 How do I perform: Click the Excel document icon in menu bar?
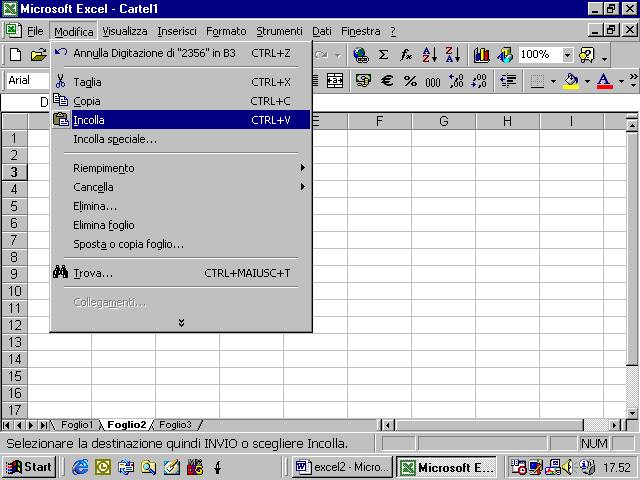point(13,31)
